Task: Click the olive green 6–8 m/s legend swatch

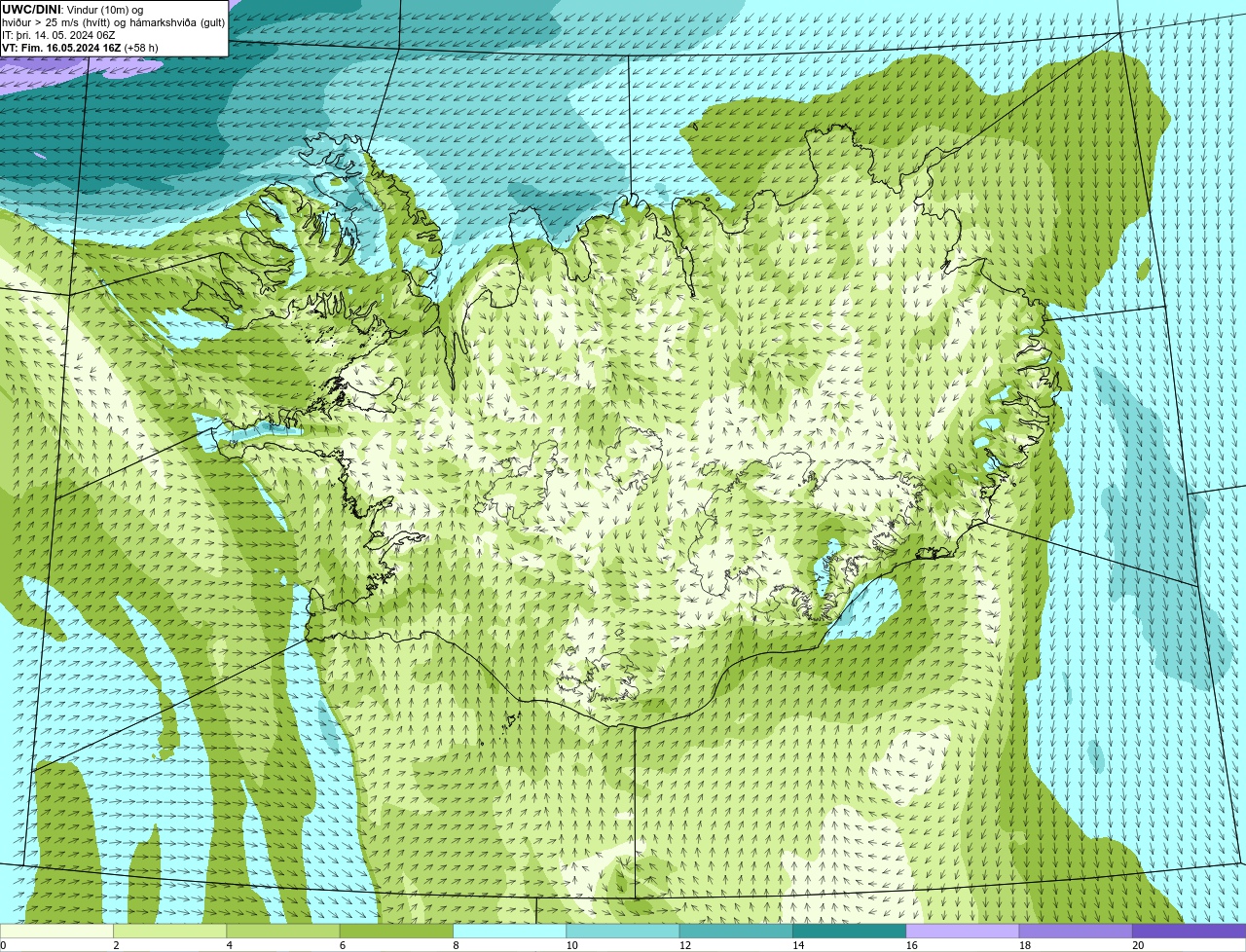Action: (396, 931)
